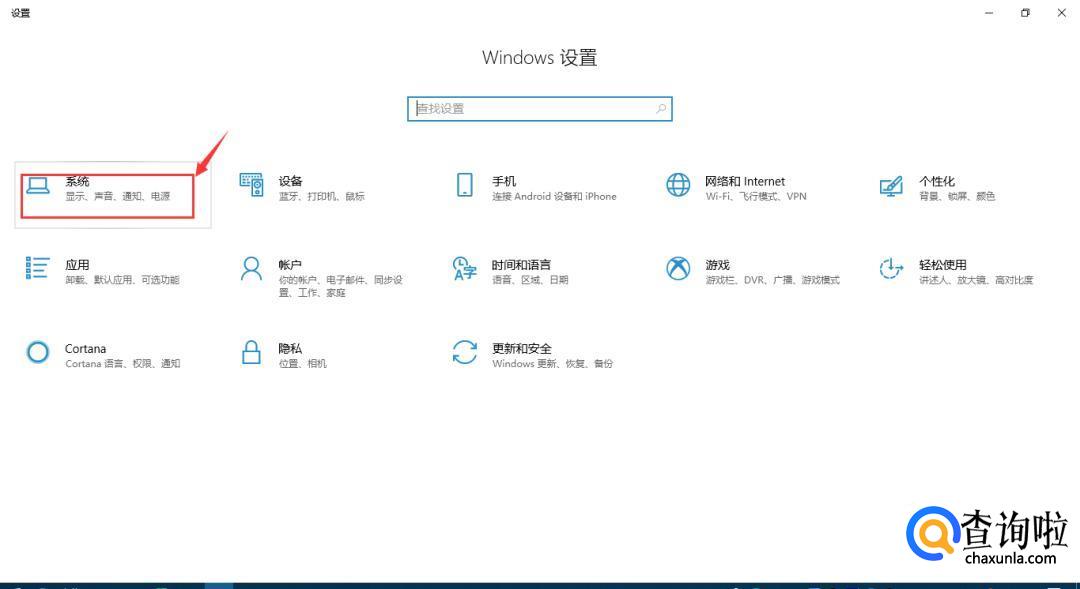The image size is (1080, 589).
Task: Click the 时间和语言 title text
Action: [x=521, y=265]
